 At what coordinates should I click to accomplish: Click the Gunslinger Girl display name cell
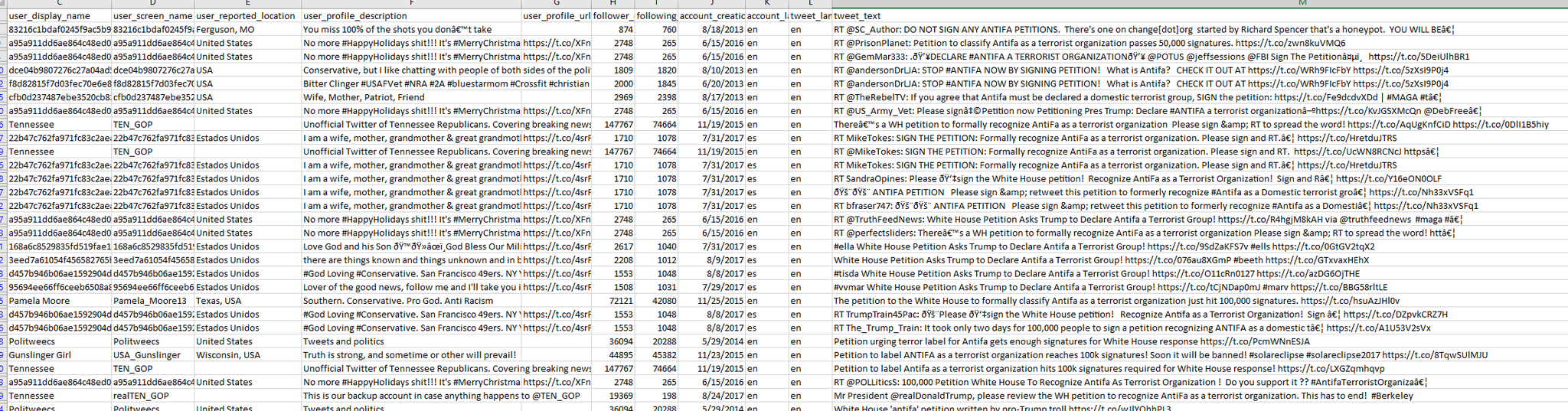pos(59,355)
